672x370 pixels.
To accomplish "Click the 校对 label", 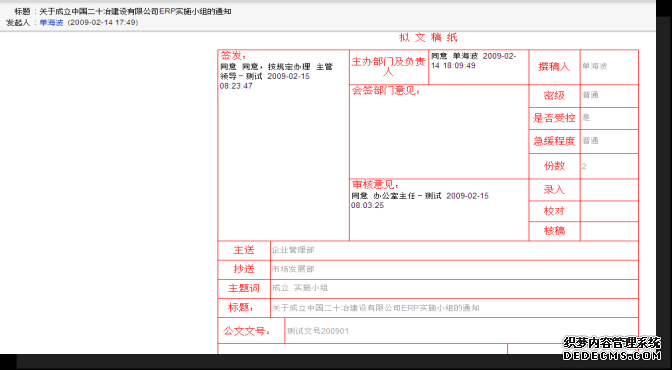I will click(x=554, y=211).
